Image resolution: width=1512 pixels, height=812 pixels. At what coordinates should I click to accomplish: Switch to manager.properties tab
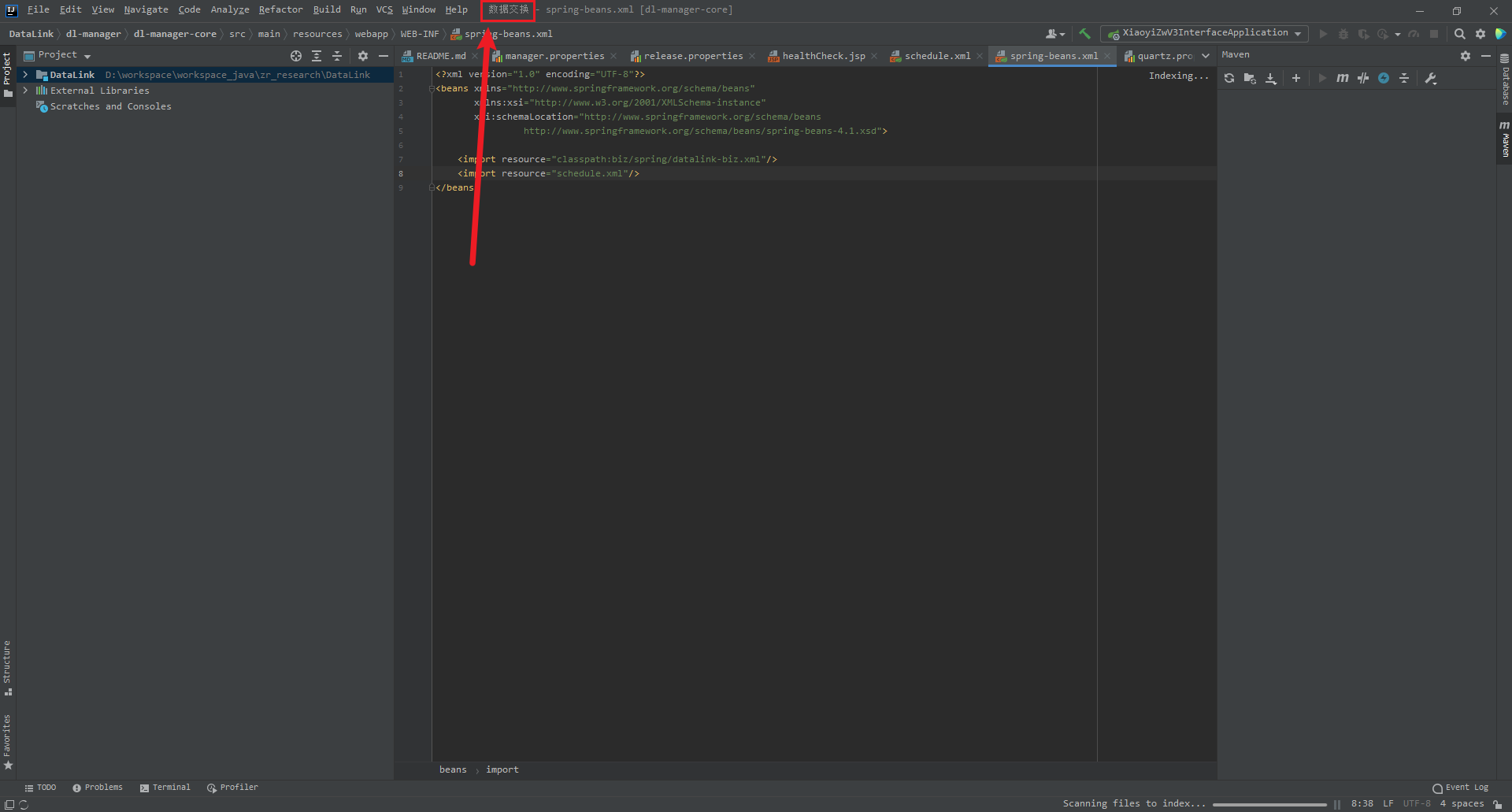point(554,56)
